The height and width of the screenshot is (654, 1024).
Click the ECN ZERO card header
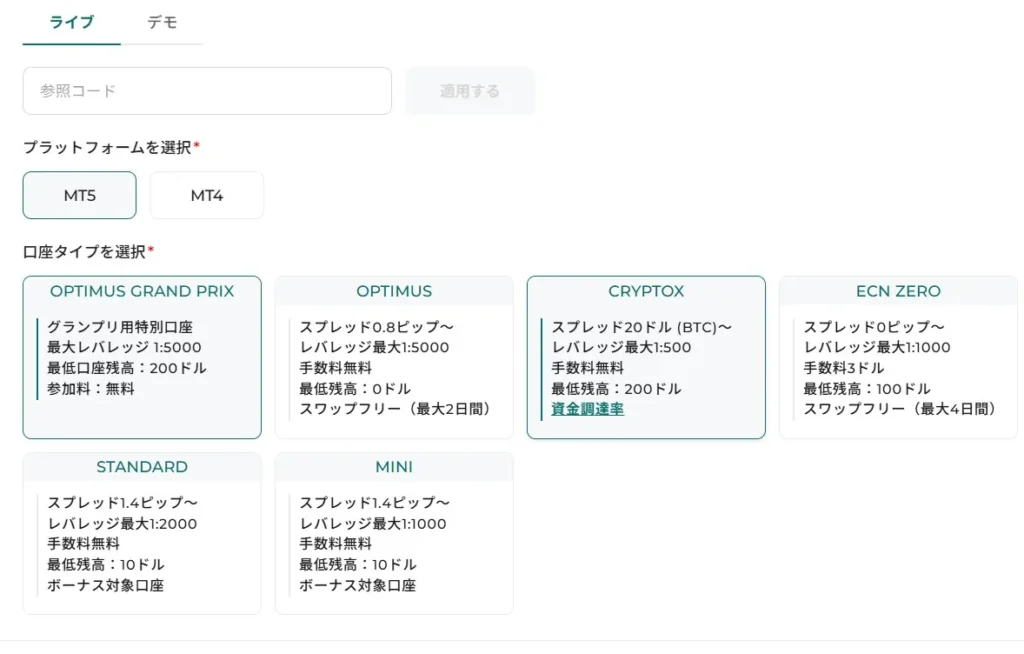(897, 291)
